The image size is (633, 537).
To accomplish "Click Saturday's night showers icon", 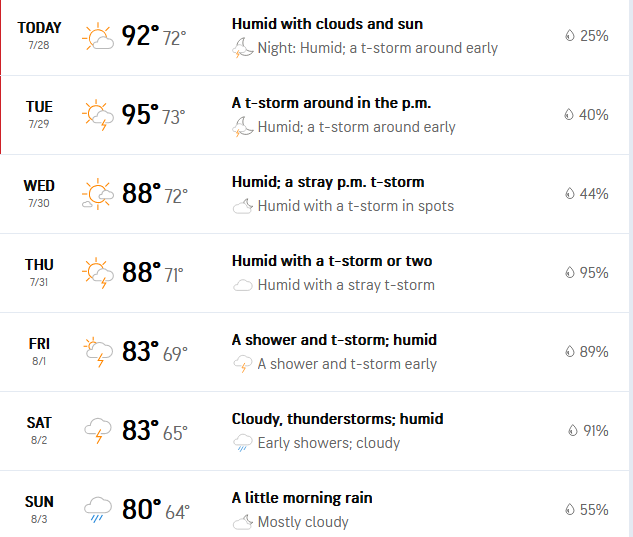I will 242,443.
